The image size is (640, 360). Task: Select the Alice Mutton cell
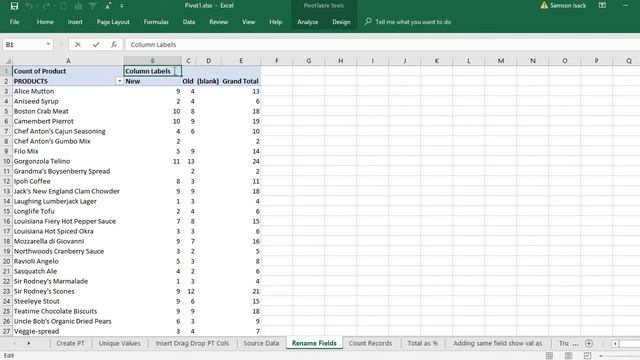(68, 91)
